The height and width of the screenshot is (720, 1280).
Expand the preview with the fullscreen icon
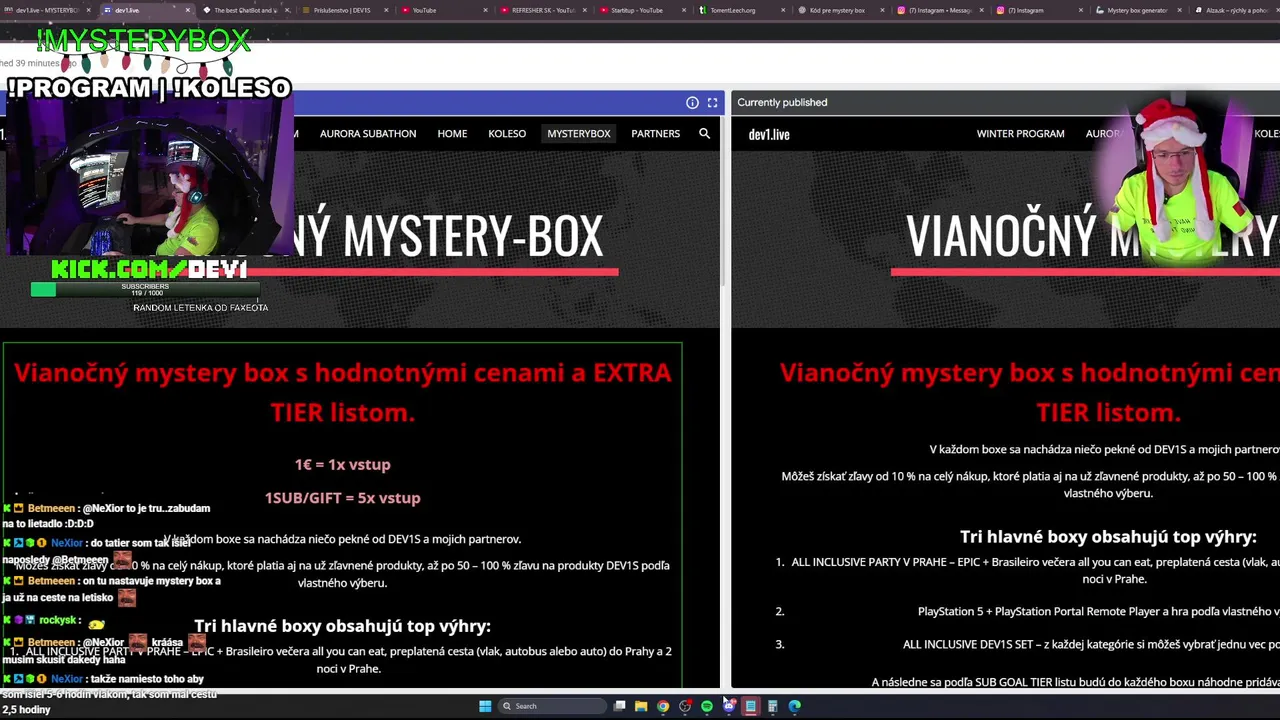tap(712, 102)
